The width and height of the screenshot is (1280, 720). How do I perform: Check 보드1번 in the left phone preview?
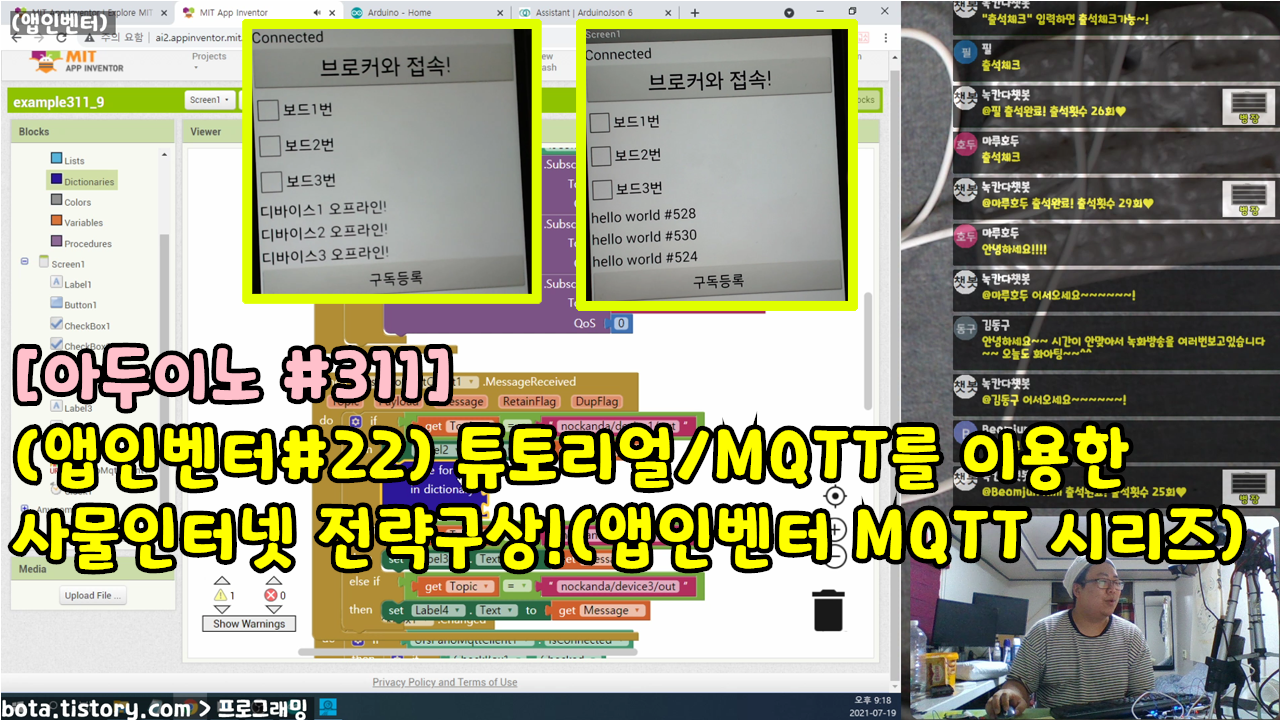point(267,109)
